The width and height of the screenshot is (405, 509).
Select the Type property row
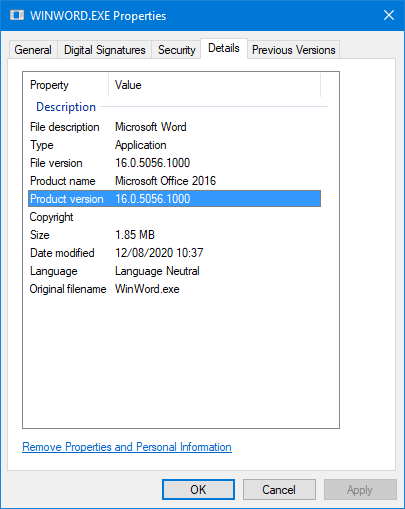point(175,145)
